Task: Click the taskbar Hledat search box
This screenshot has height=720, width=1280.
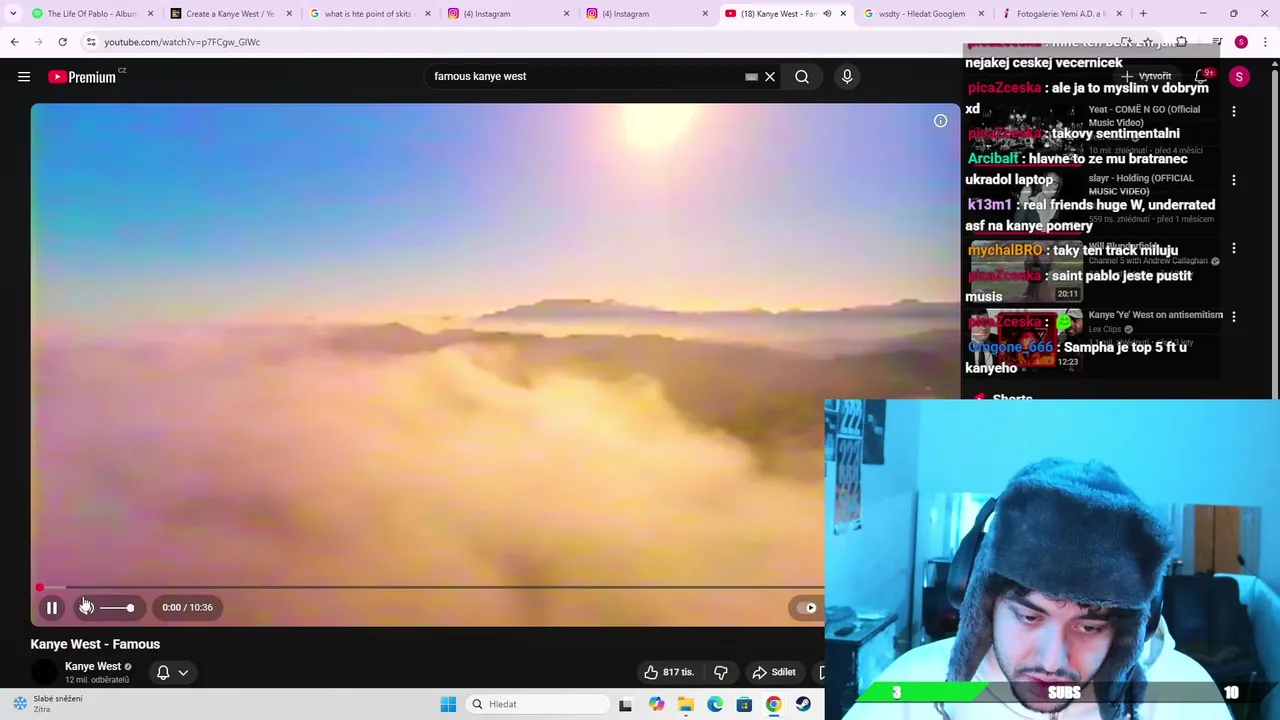Action: click(x=538, y=704)
